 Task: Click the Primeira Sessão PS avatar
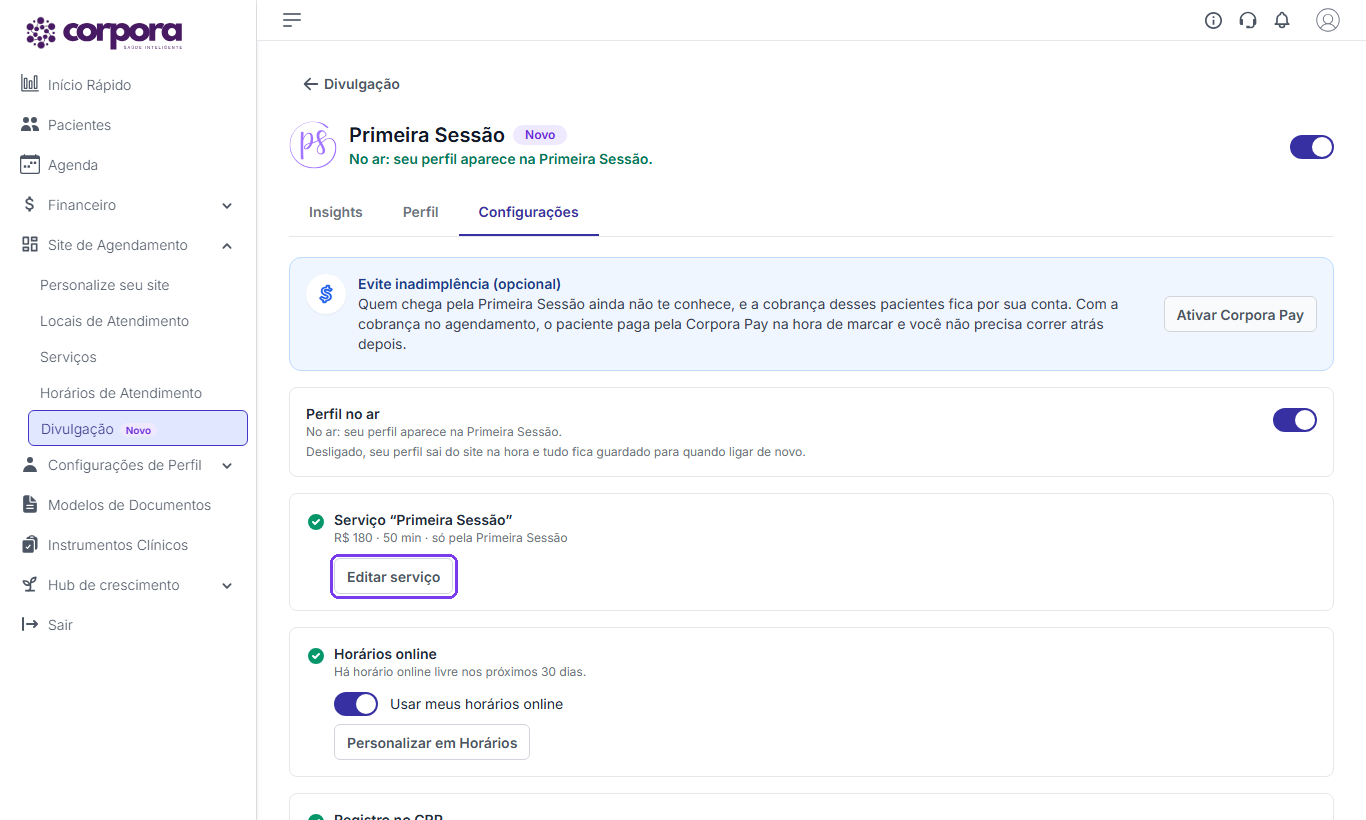point(313,145)
